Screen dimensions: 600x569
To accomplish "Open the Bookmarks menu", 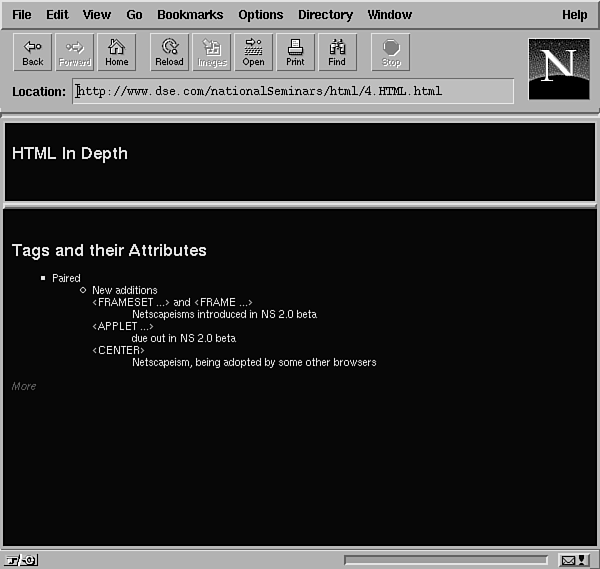I will click(190, 15).
